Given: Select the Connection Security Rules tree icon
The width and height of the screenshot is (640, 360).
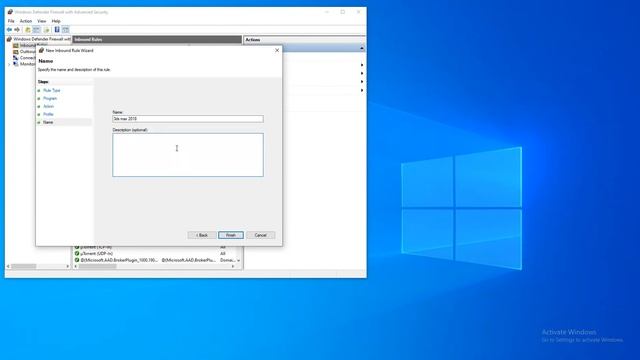Looking at the screenshot, I should point(16,58).
